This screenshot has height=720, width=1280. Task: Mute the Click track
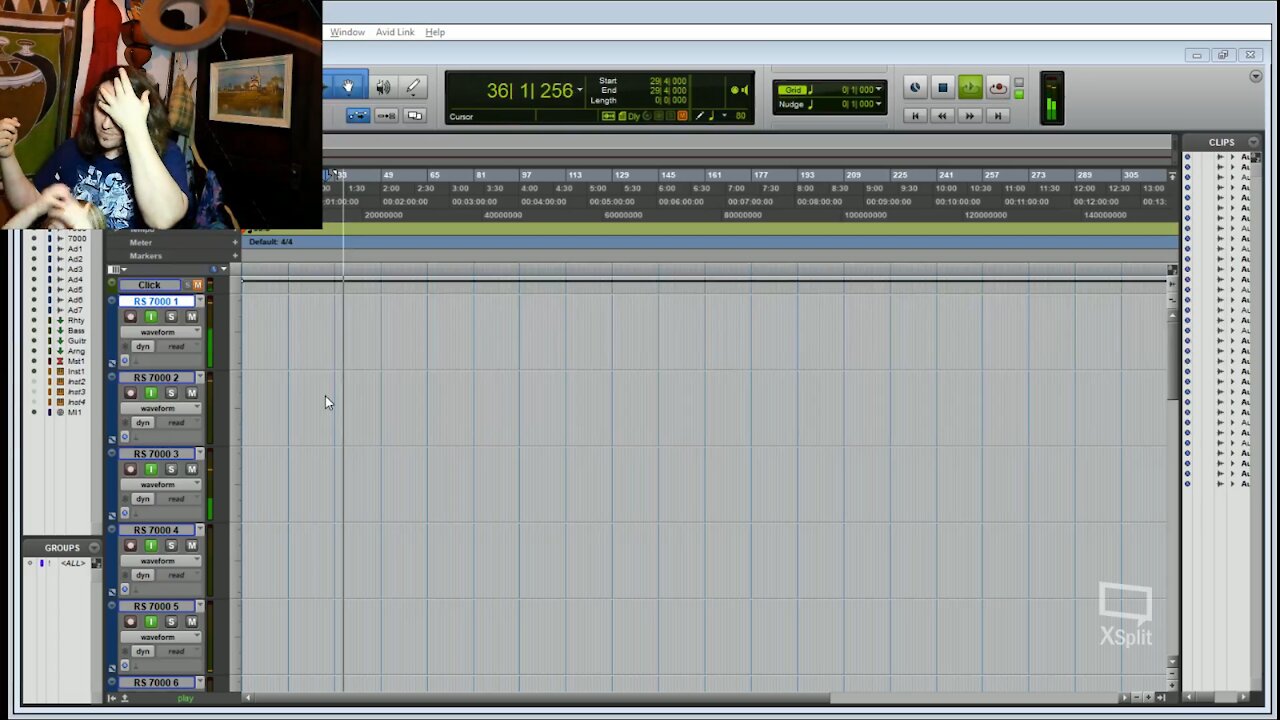pyautogui.click(x=197, y=285)
